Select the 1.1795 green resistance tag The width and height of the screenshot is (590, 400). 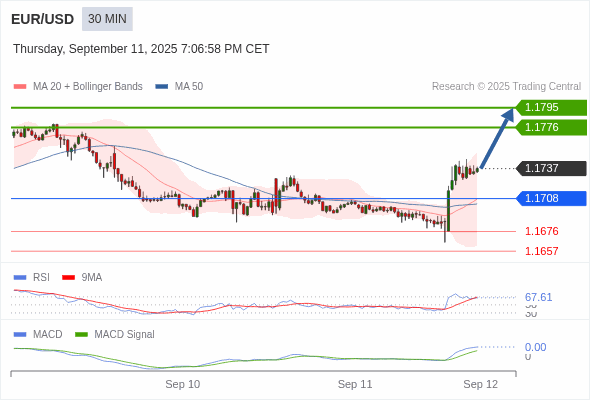[551, 108]
